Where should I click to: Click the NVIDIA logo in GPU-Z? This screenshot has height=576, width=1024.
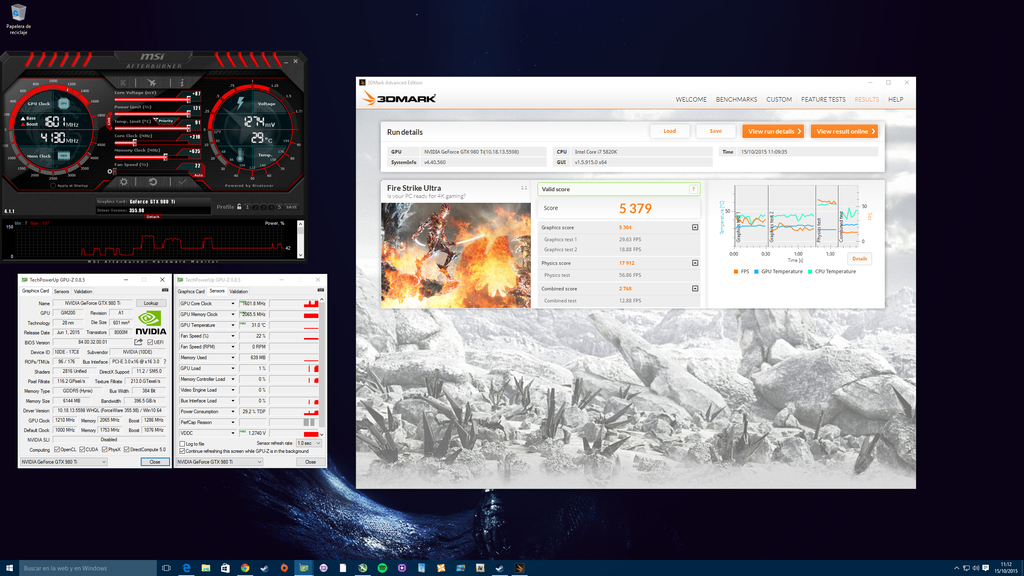(150, 322)
